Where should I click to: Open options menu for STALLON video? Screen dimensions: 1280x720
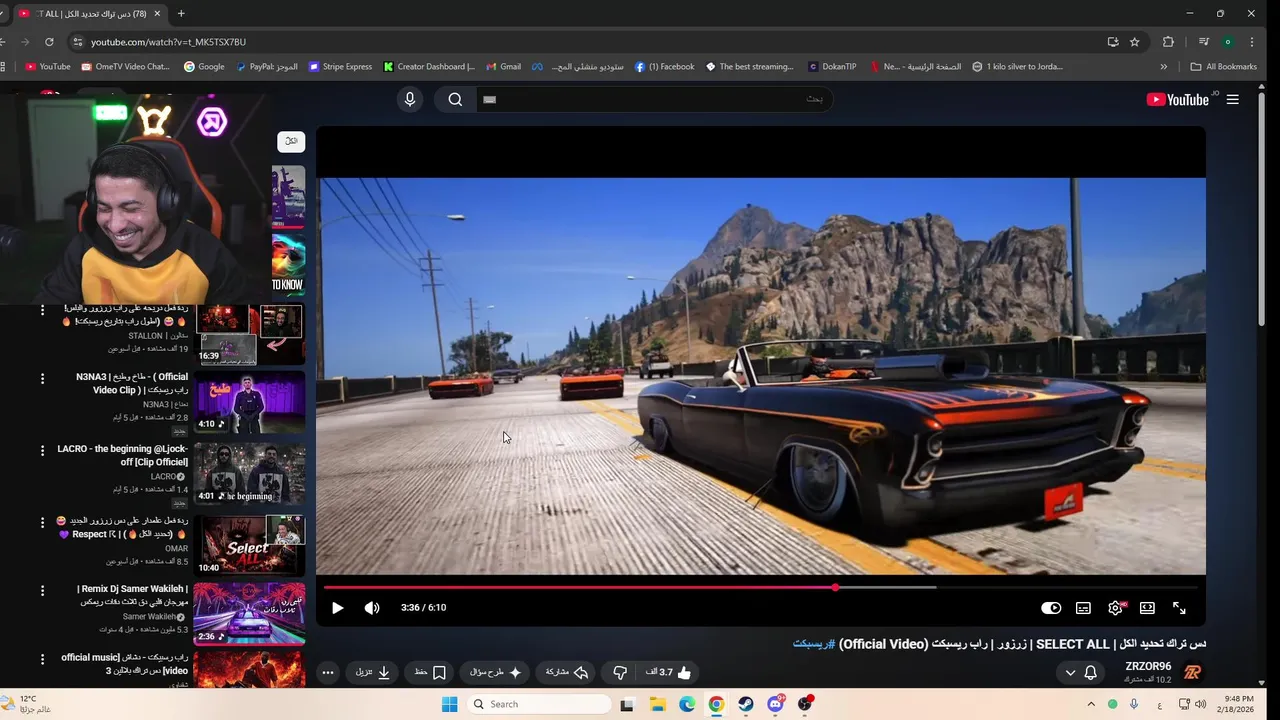(x=42, y=310)
